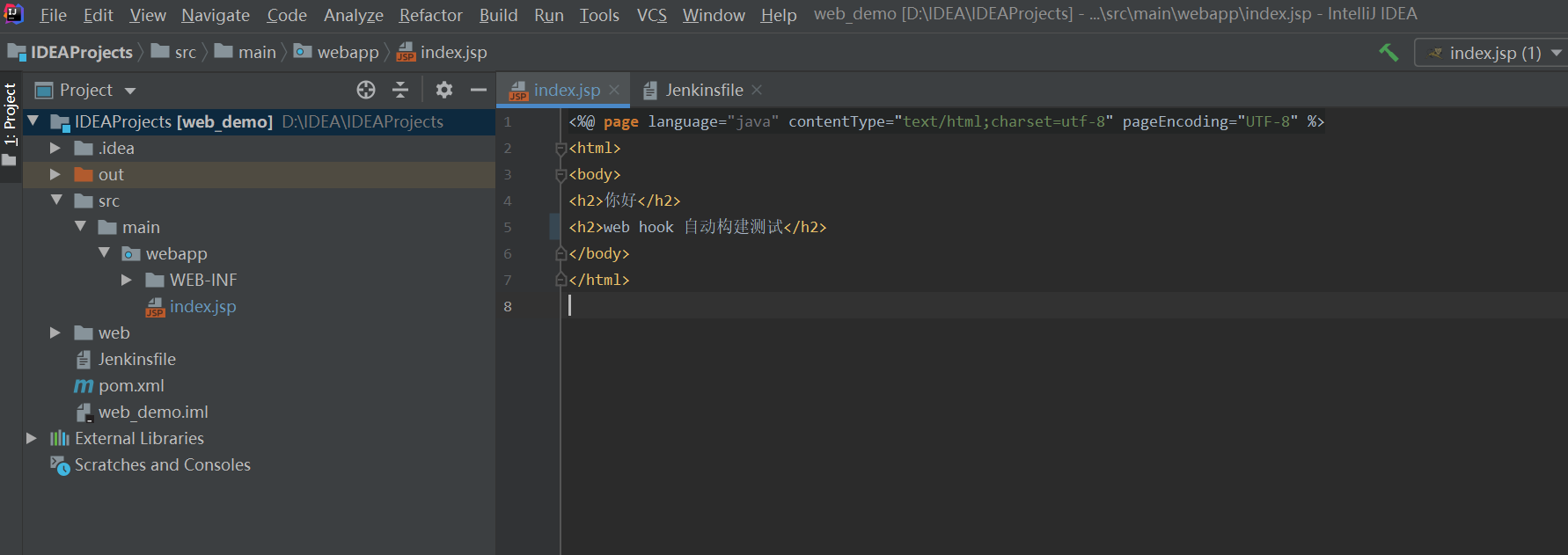Click IDEAProjects in the breadcrumb bar
Viewport: 1568px width, 555px height.
point(70,53)
